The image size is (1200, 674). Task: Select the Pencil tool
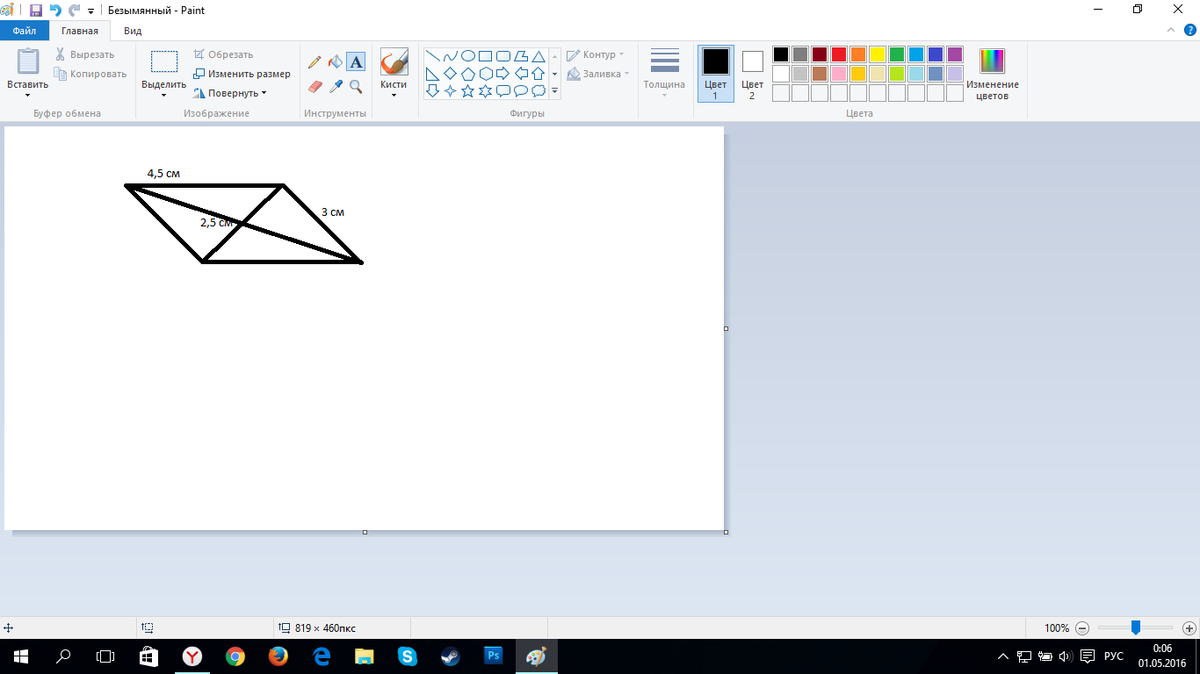(315, 62)
